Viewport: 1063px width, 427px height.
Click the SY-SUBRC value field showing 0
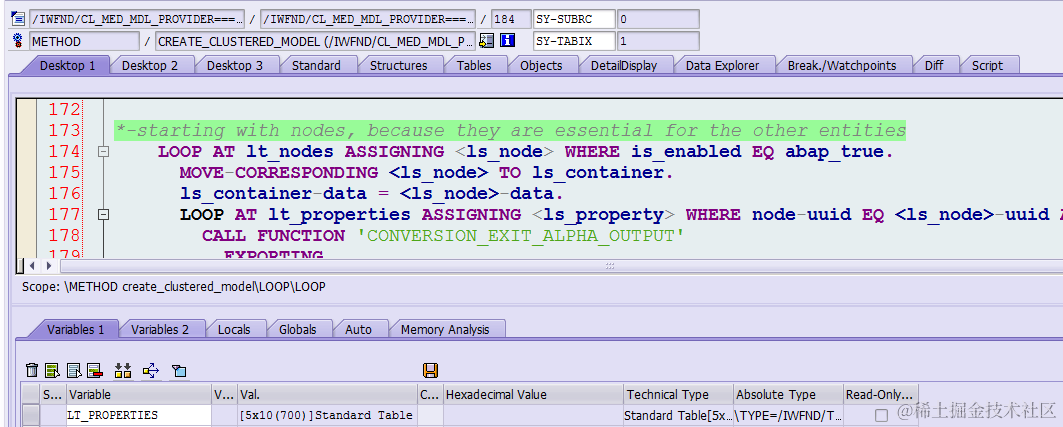tap(658, 19)
